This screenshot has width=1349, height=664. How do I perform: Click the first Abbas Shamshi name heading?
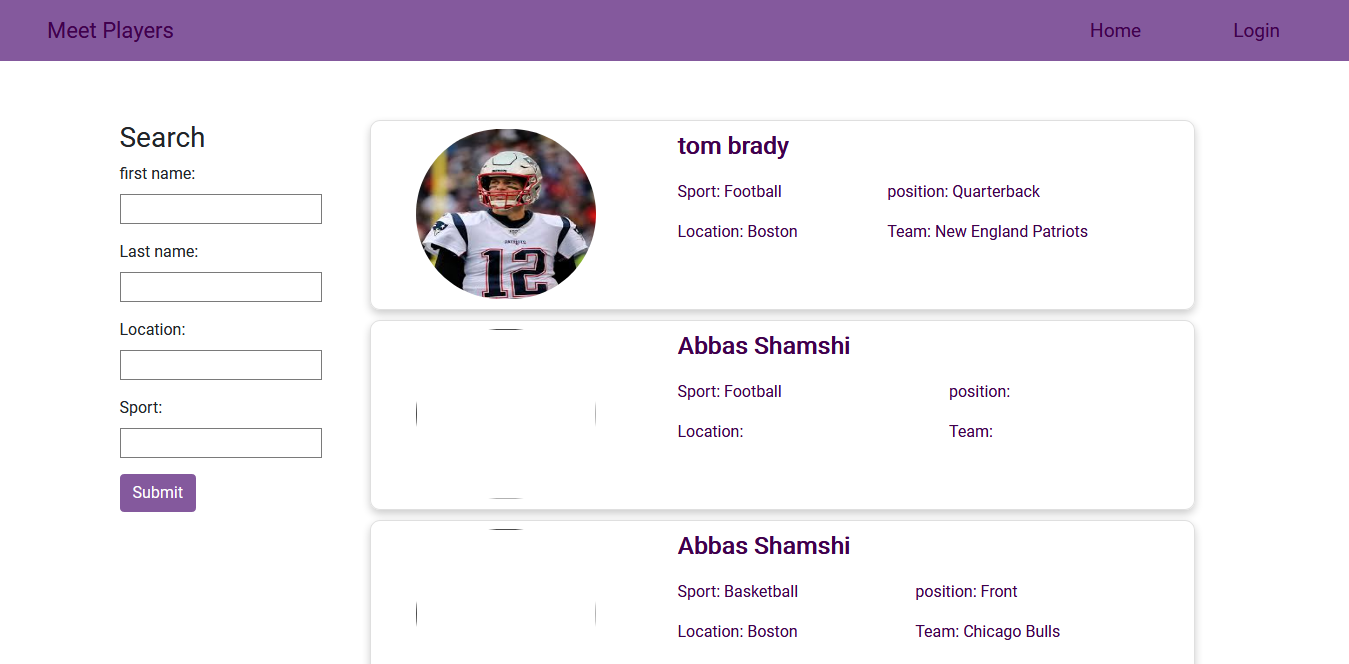pyautogui.click(x=764, y=346)
